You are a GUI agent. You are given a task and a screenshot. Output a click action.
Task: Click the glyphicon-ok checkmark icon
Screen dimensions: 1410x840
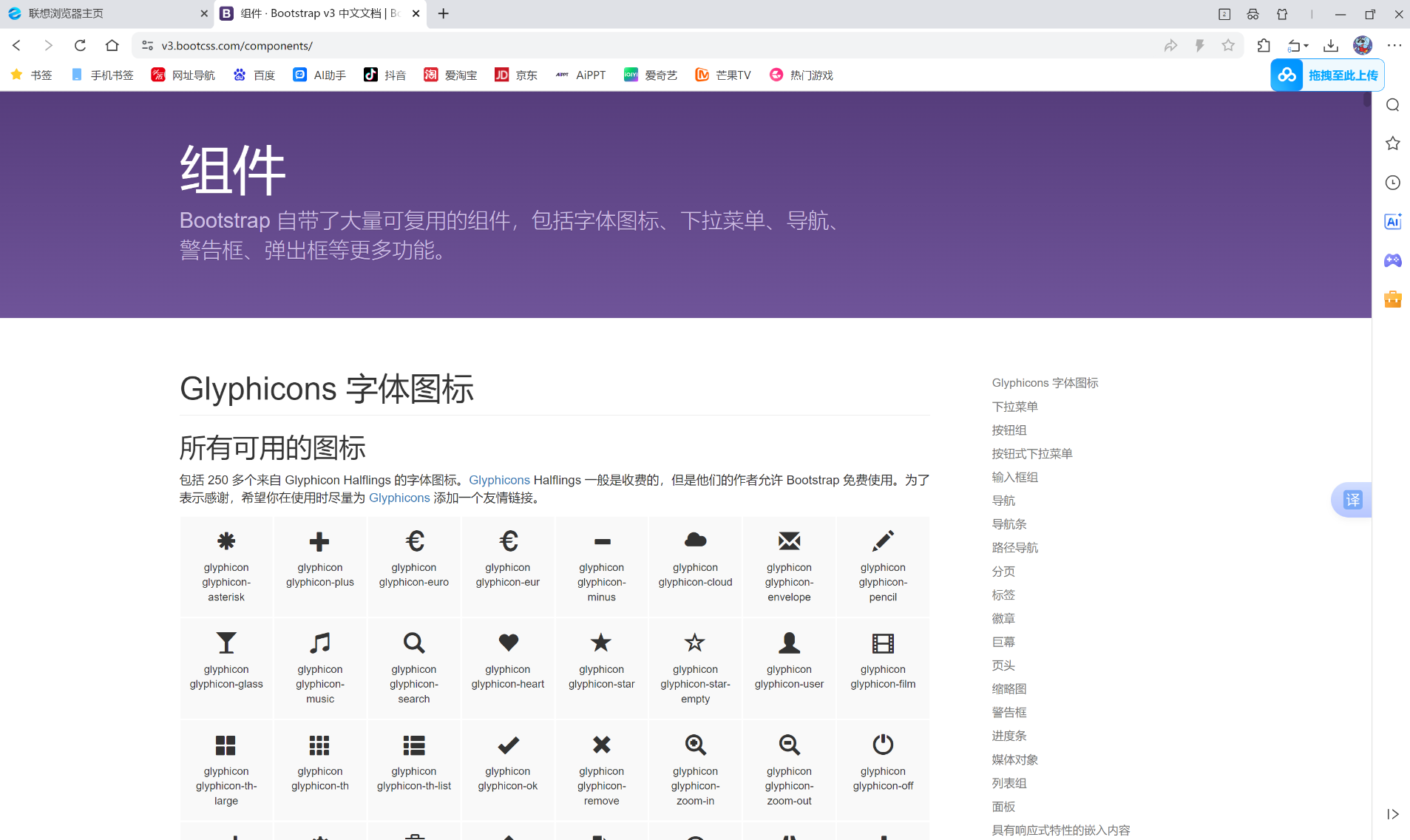508,745
